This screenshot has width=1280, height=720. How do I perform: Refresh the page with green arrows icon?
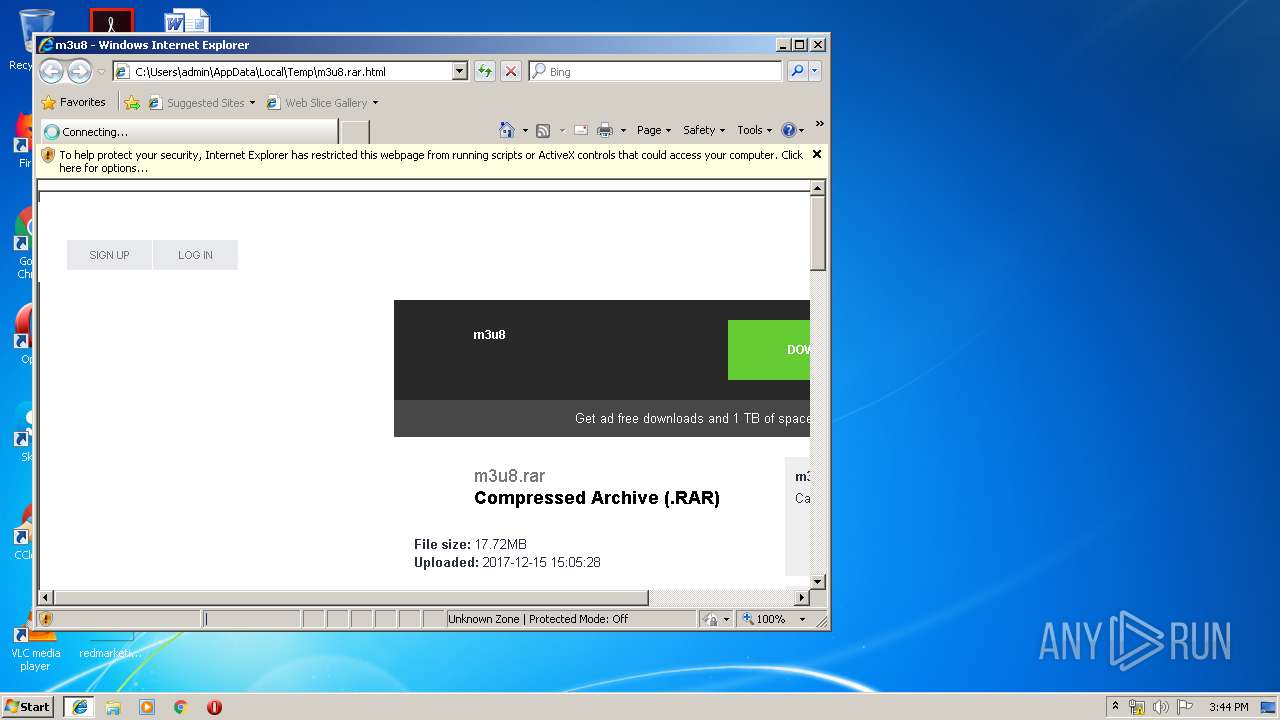click(485, 72)
